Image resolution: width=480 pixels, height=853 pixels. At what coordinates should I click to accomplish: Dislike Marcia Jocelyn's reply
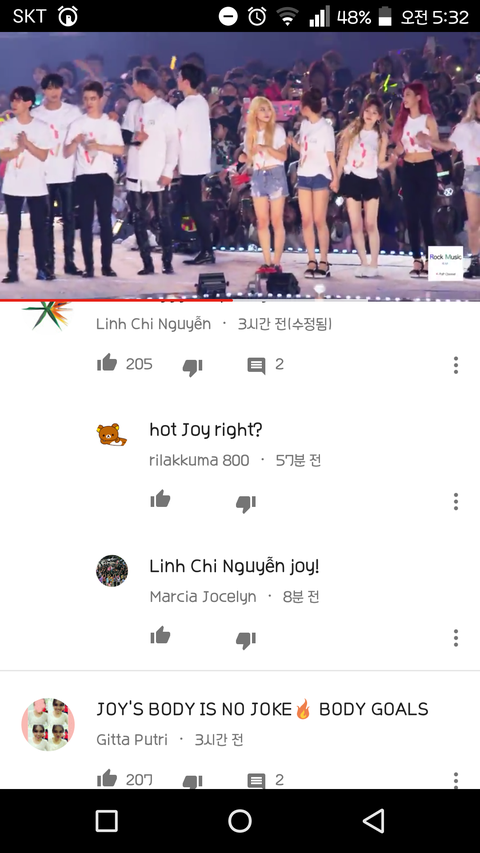click(x=245, y=640)
